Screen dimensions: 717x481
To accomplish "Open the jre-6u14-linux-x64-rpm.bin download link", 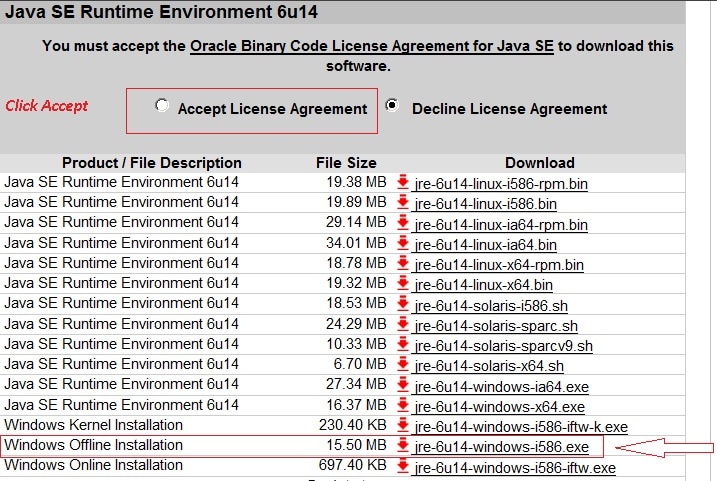I will [499, 265].
